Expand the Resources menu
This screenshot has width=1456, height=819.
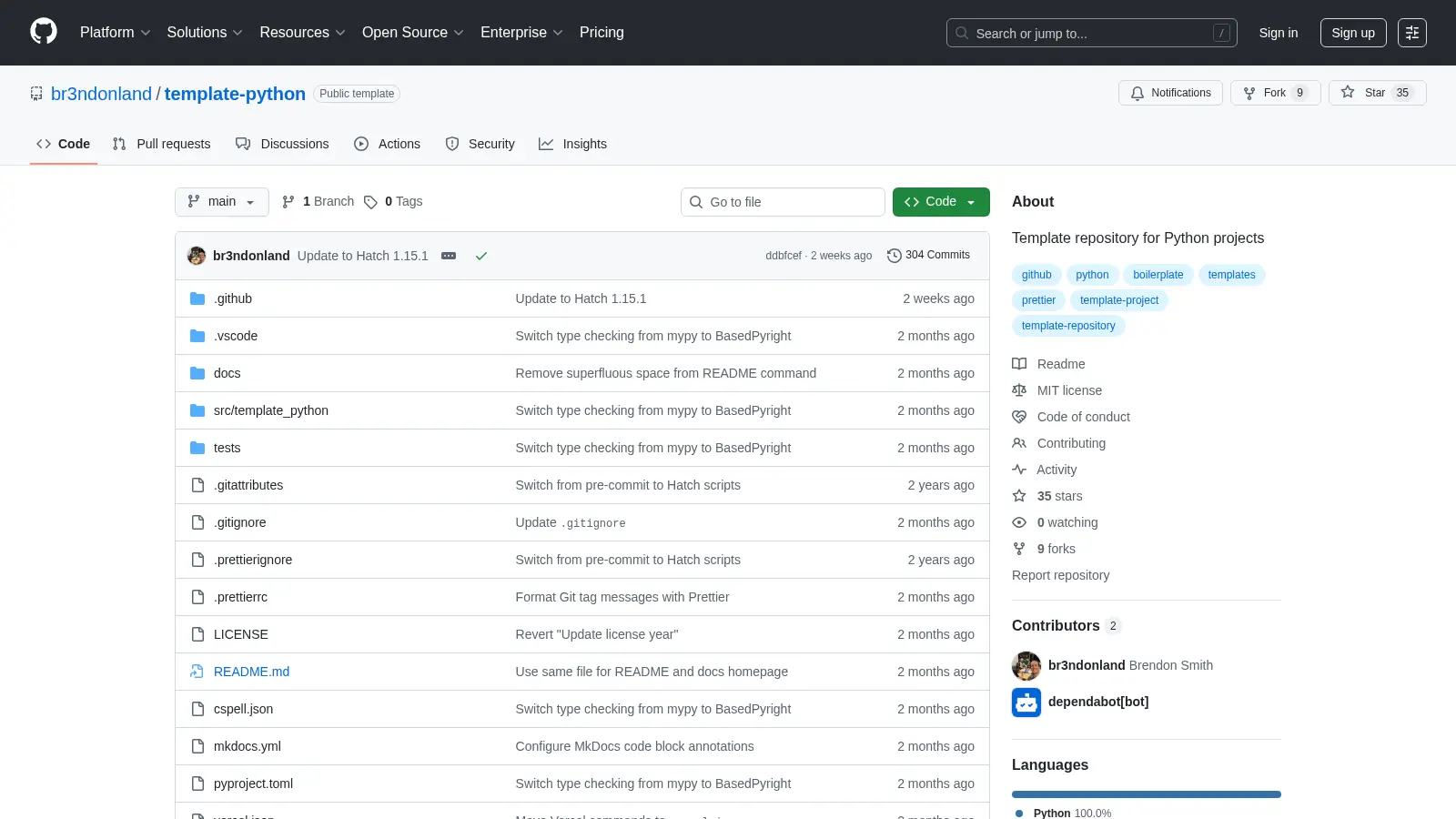point(302,33)
